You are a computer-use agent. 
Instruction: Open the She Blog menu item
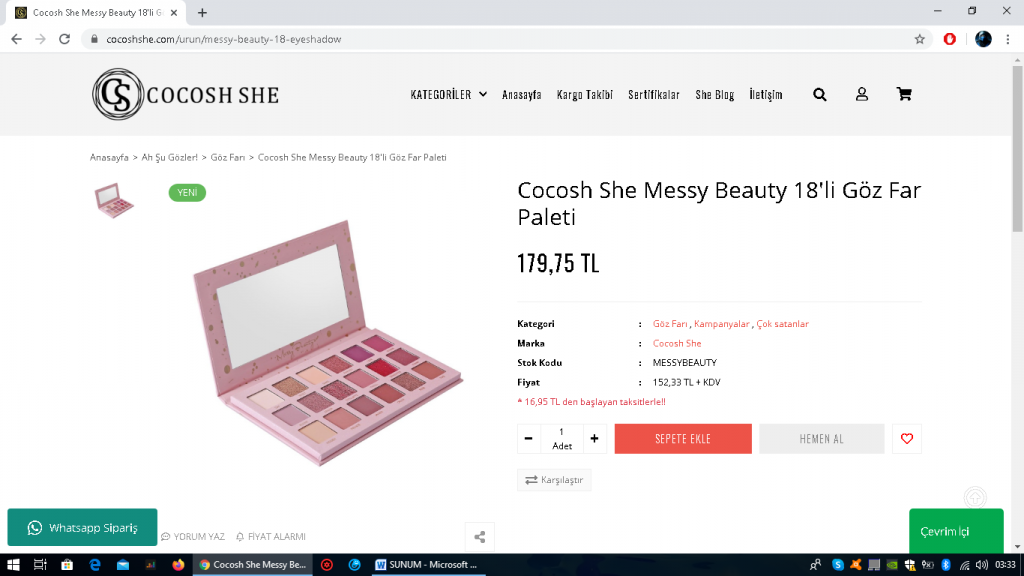click(x=714, y=95)
